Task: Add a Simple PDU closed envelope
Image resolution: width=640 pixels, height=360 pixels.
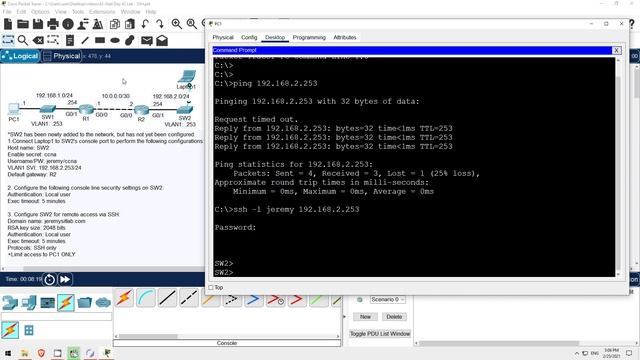Action: tap(147, 40)
